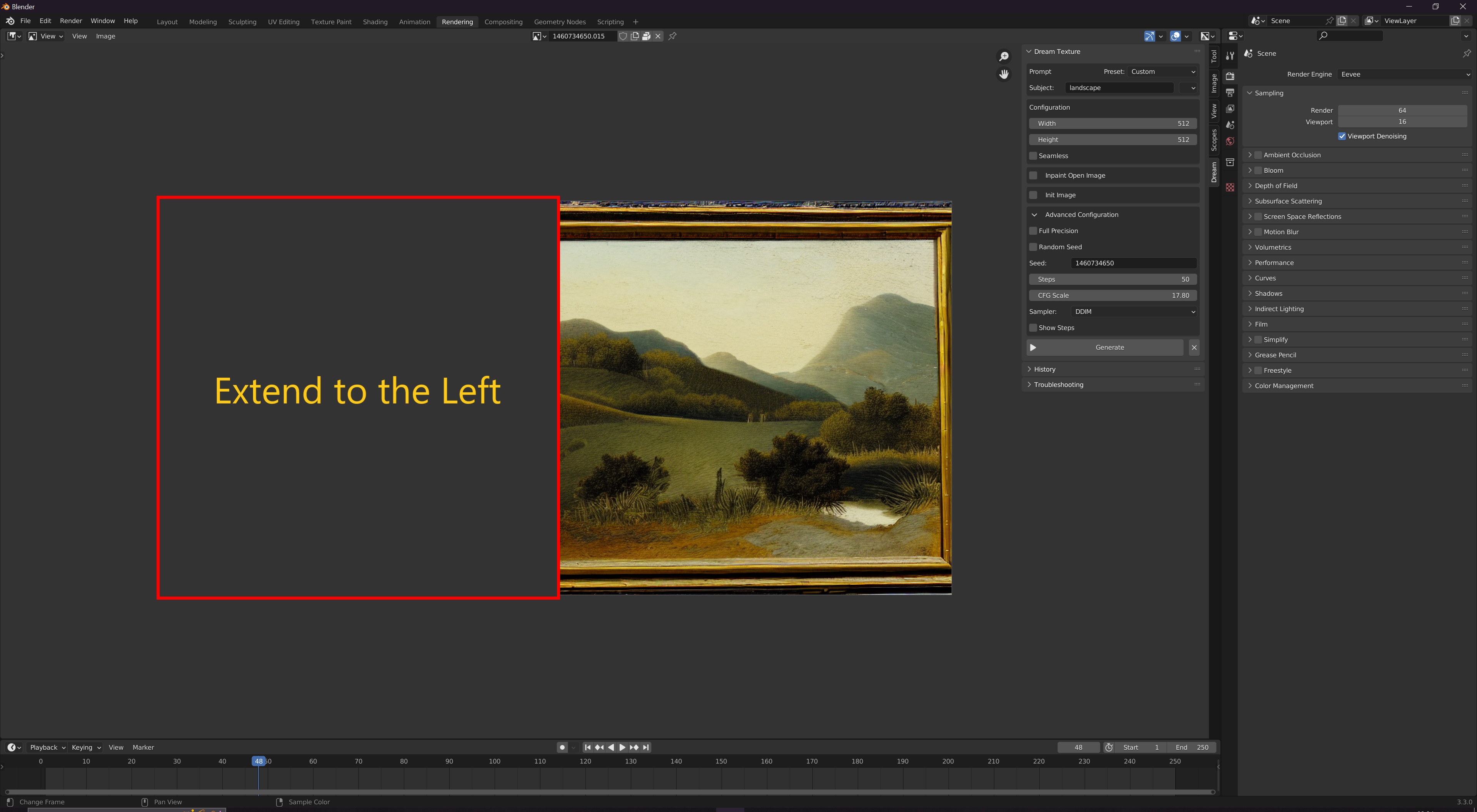Open the Preset dropdown showing Custom
The height and width of the screenshot is (812, 1477).
[x=1162, y=72]
